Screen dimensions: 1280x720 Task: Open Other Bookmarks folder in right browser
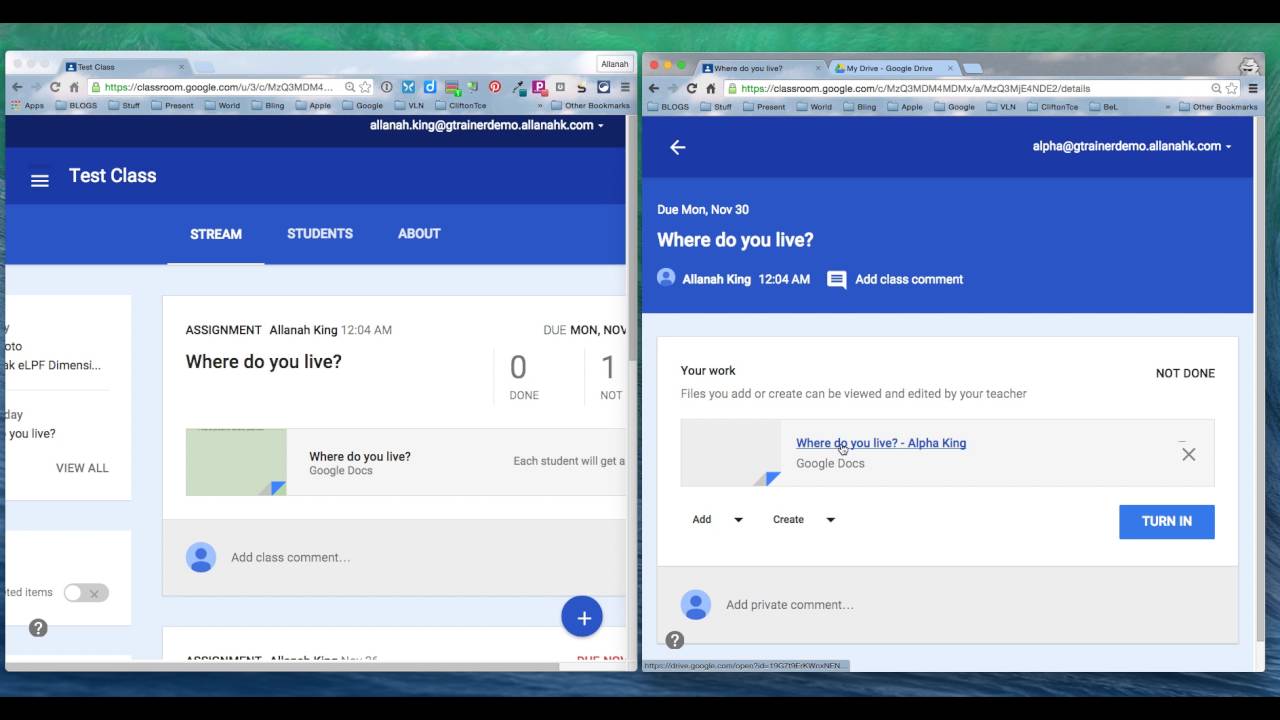(x=1218, y=107)
